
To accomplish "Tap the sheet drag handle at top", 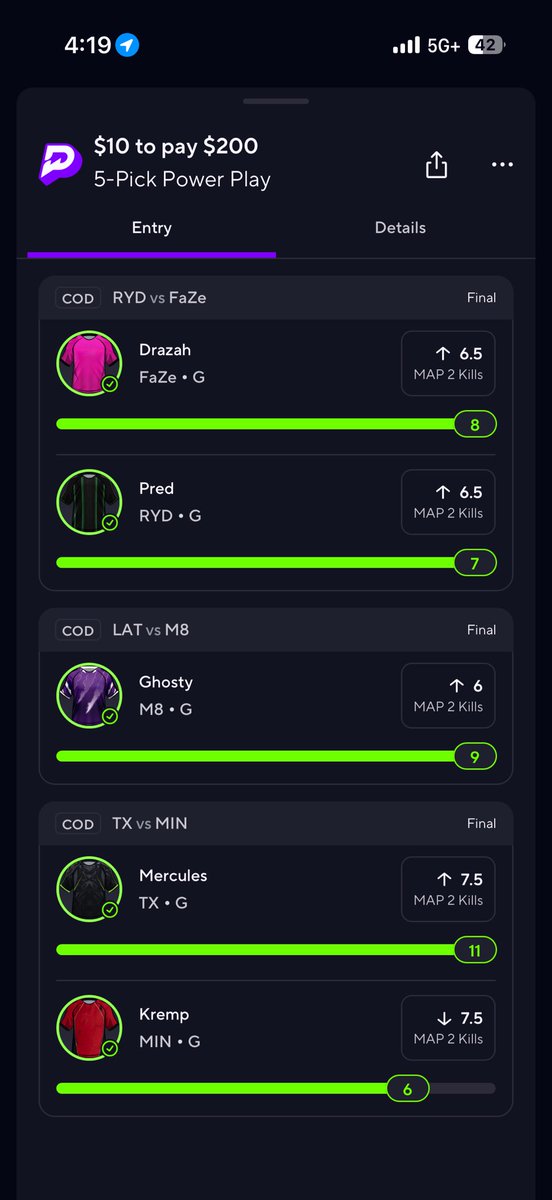I will (276, 101).
